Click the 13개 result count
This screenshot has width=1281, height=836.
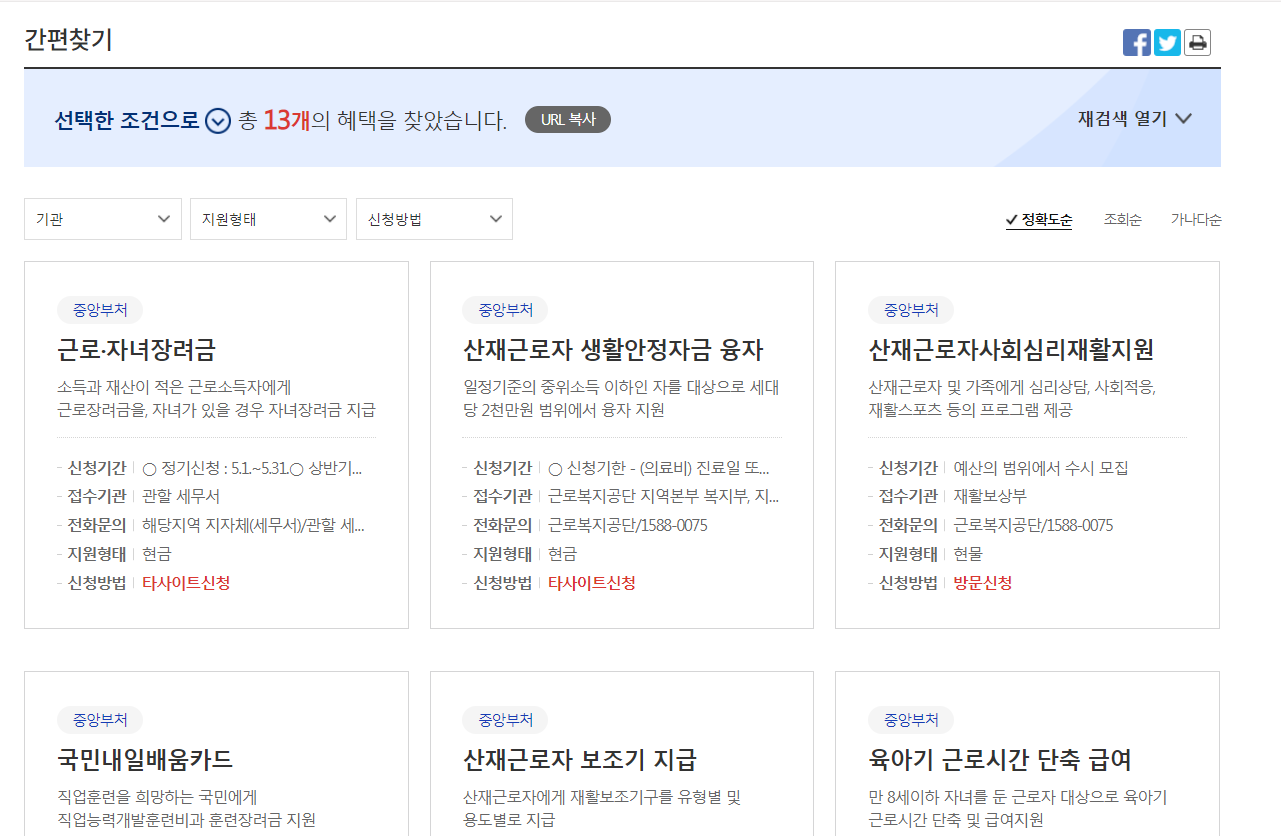[x=287, y=121]
